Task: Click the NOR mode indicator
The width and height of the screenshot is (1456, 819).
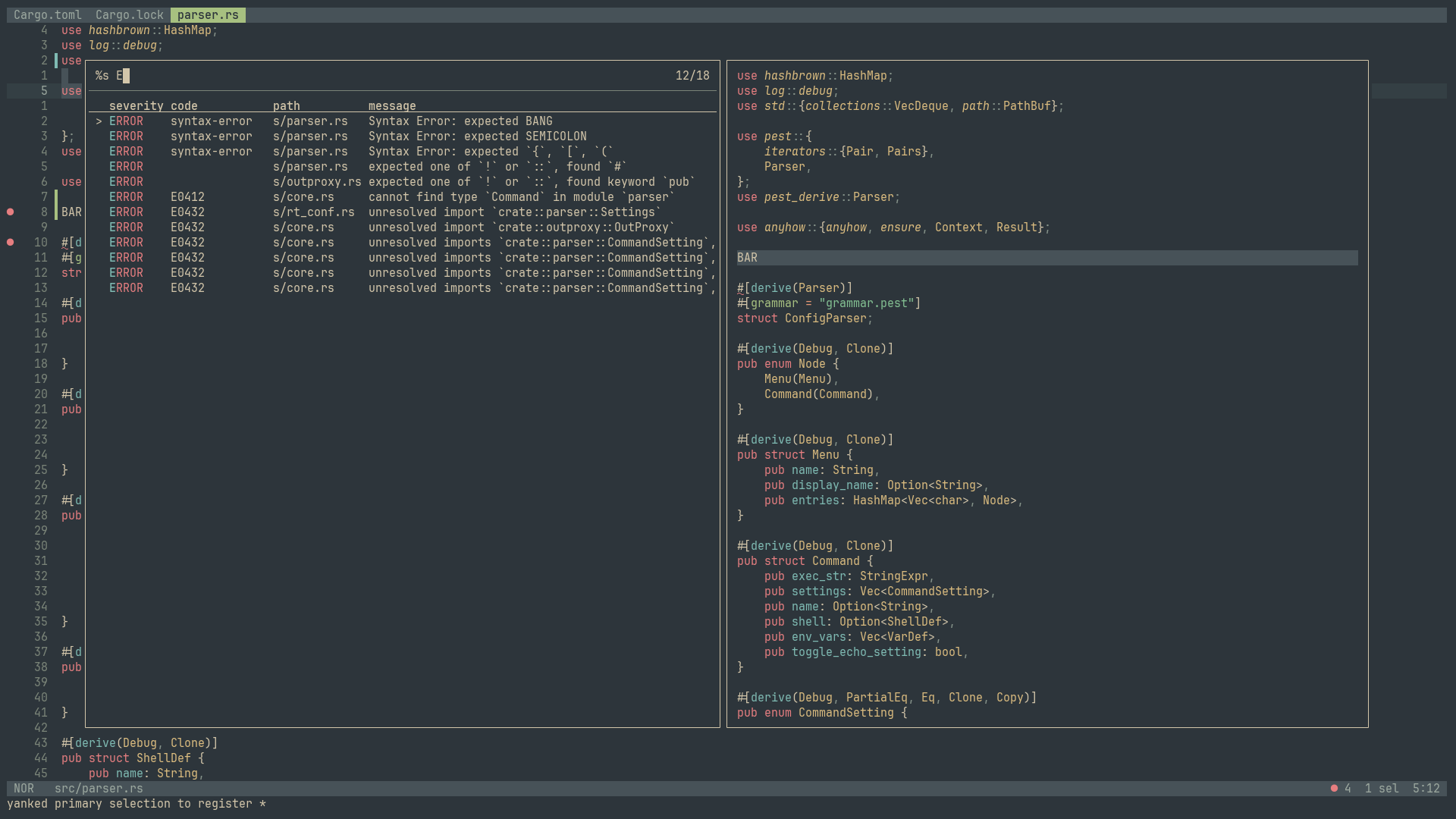Action: 24,789
